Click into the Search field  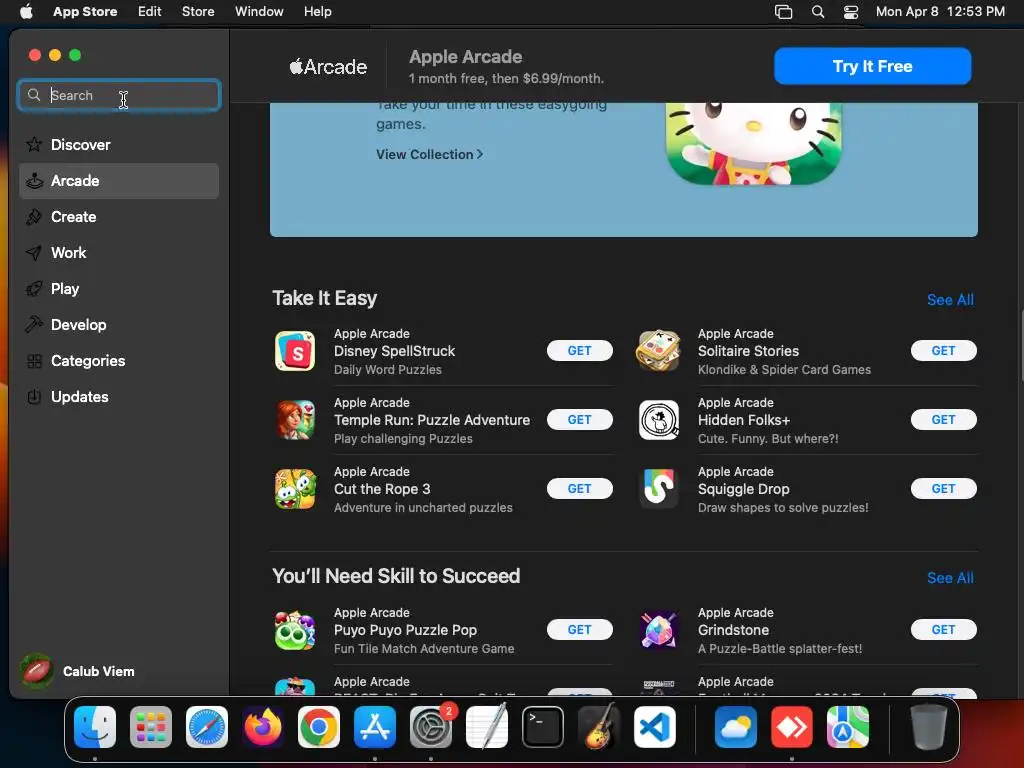point(119,95)
